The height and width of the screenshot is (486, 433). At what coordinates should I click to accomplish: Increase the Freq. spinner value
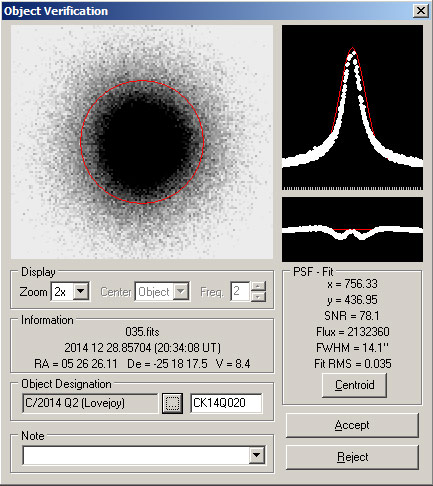coord(259,287)
